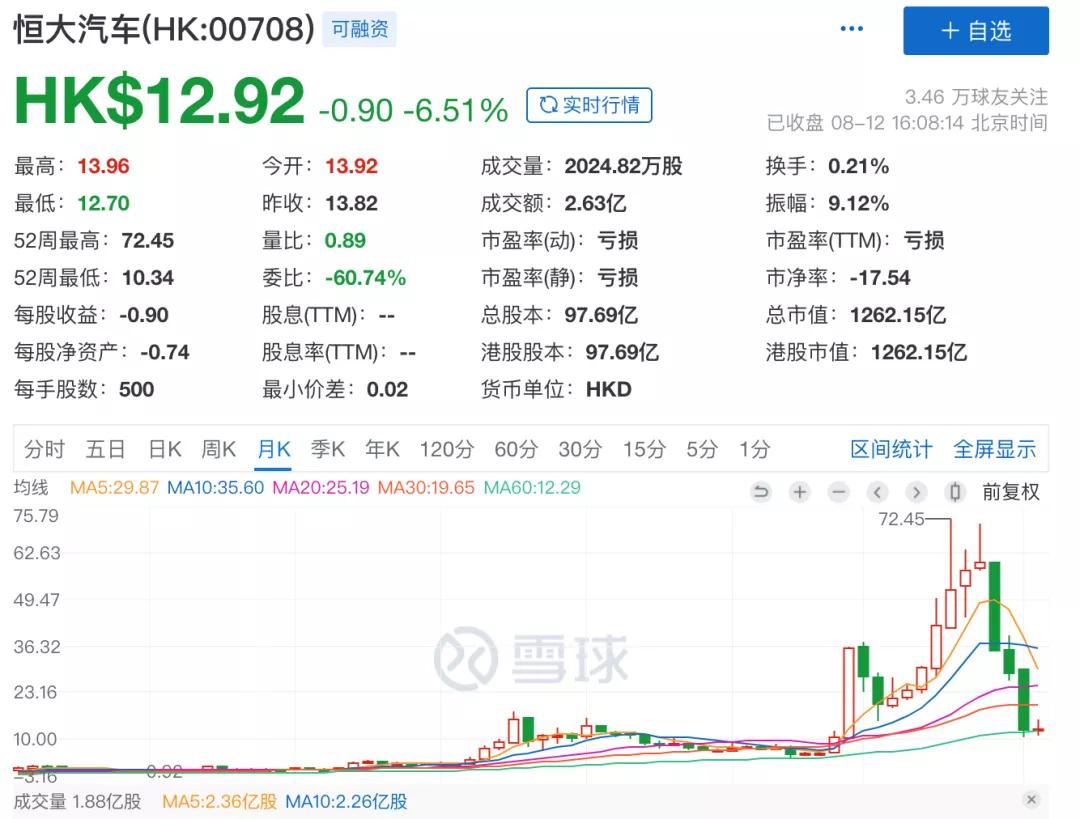1080x819 pixels.
Task: Zoom out chart with minus icon
Action: (838, 492)
